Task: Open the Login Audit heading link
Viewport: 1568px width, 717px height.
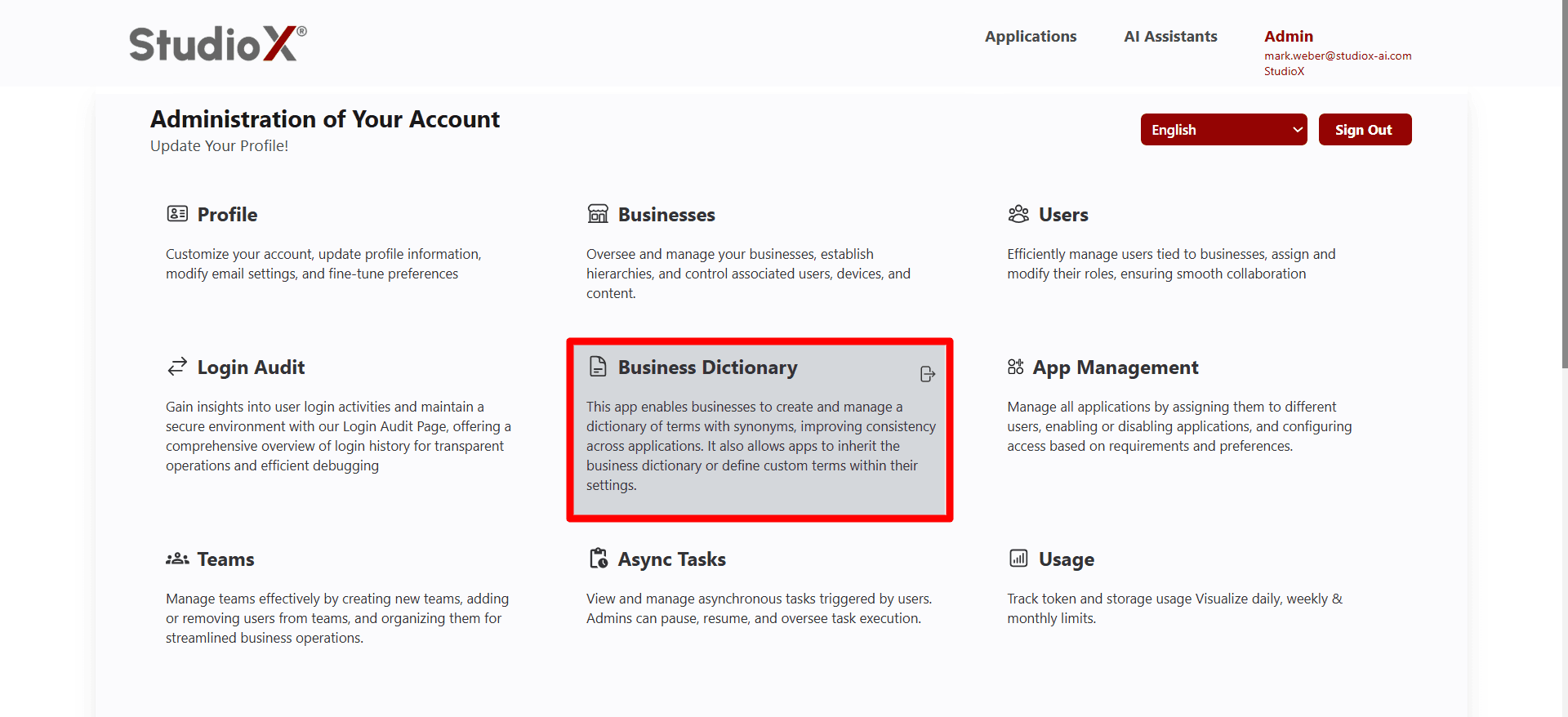Action: (x=251, y=367)
